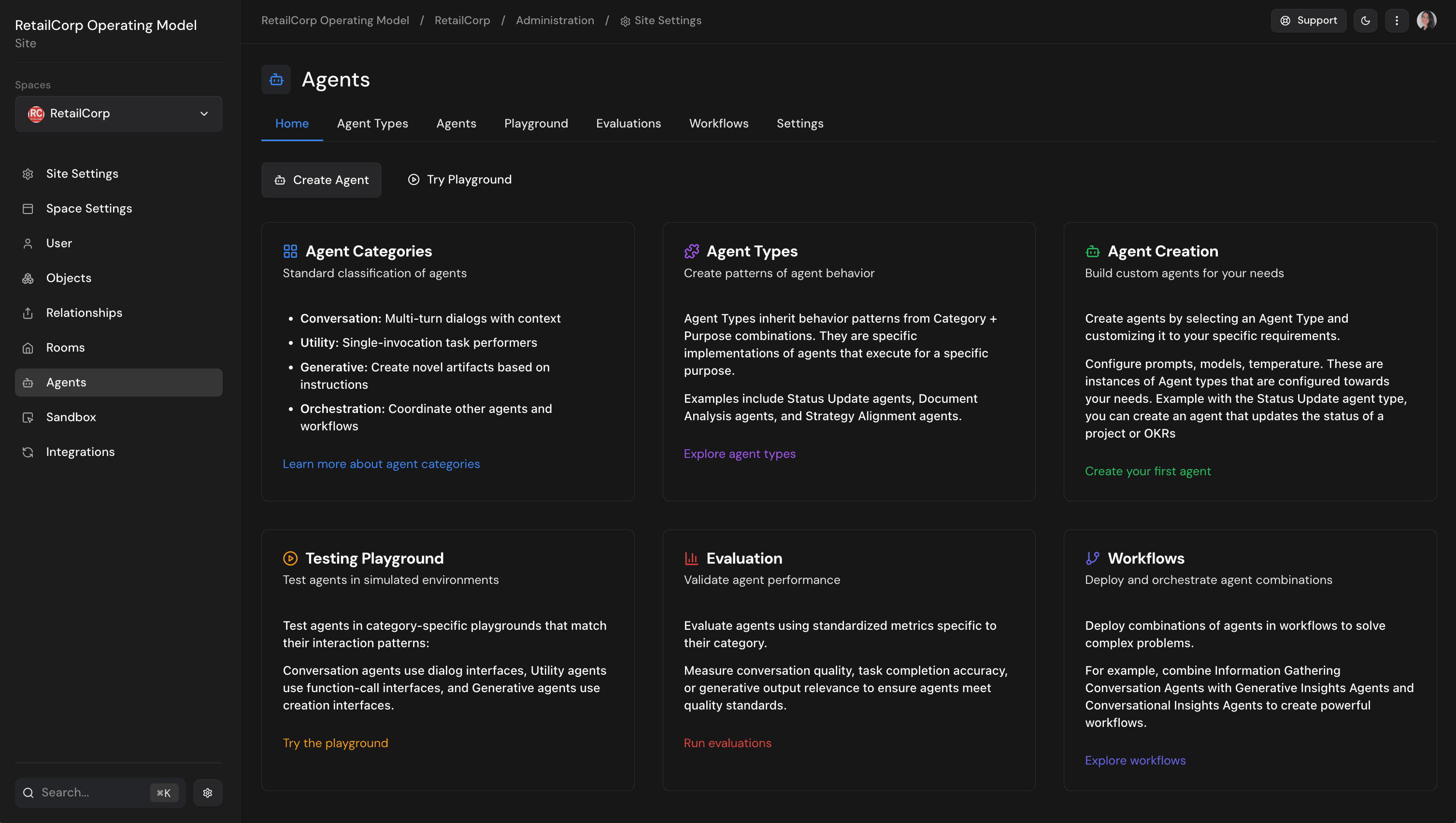Go to Integrations in the sidebar
The width and height of the screenshot is (1456, 823).
[x=80, y=452]
